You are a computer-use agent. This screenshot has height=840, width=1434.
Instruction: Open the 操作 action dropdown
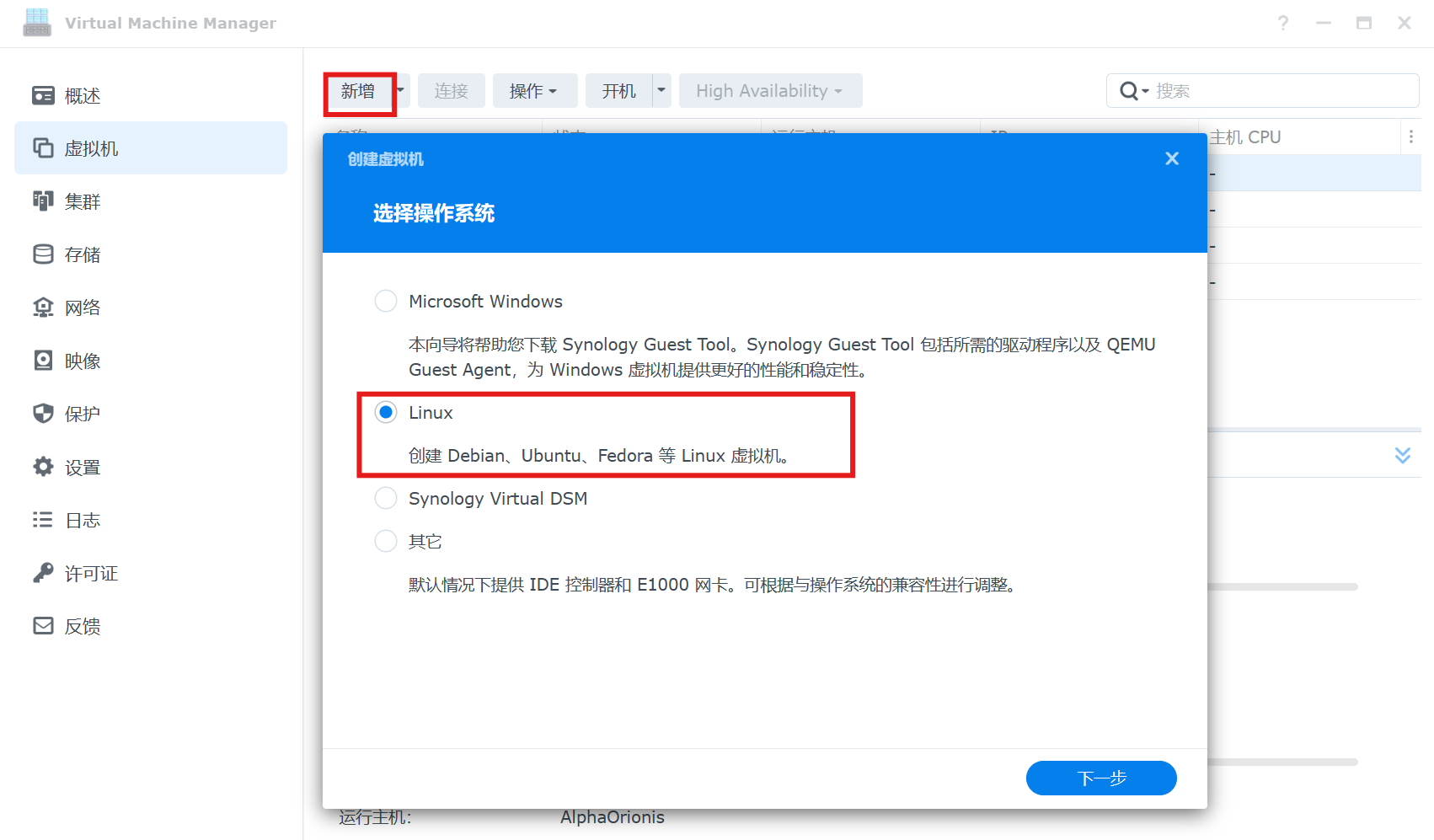click(x=534, y=91)
